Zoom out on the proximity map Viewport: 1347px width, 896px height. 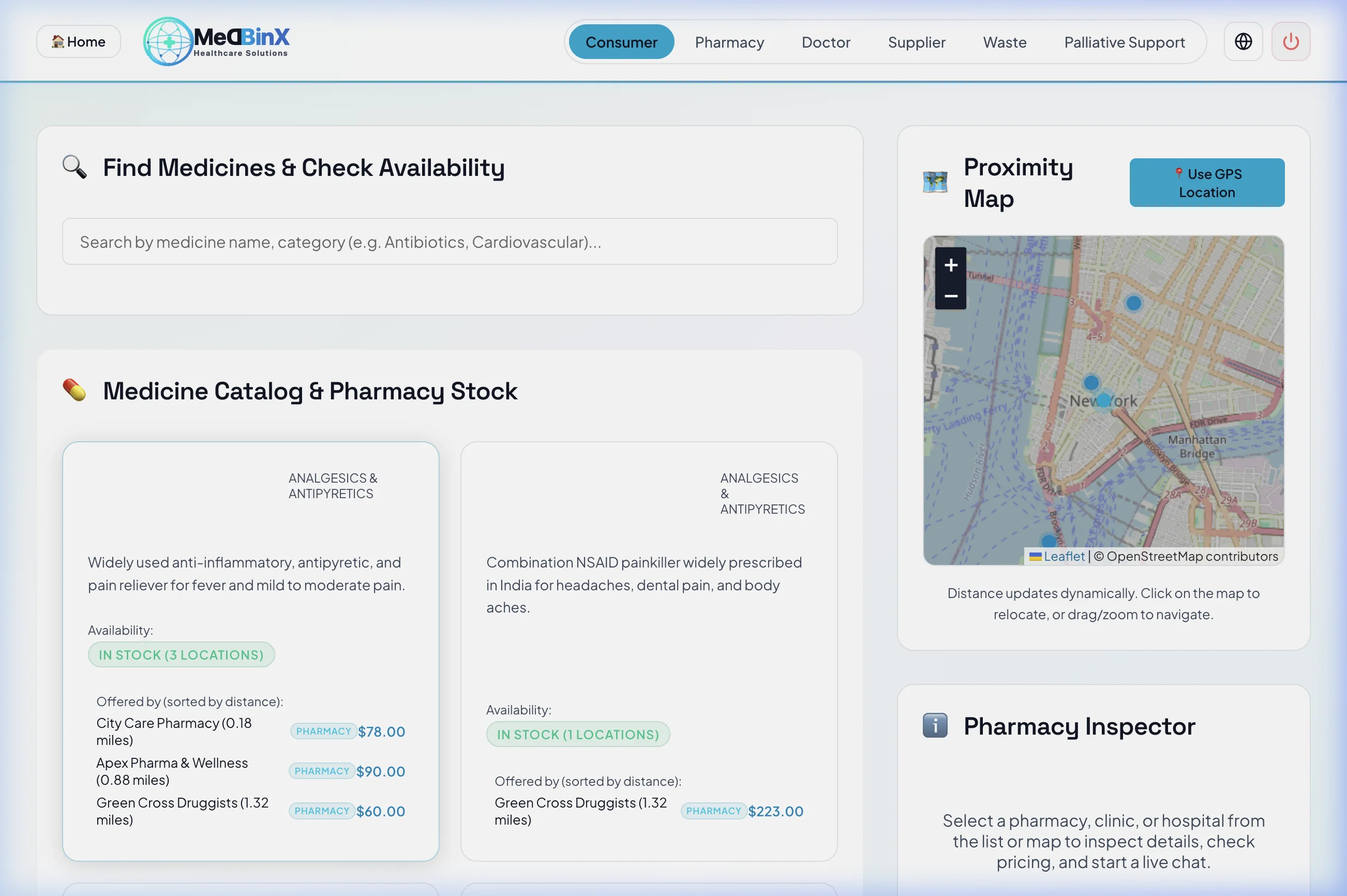coord(951,295)
